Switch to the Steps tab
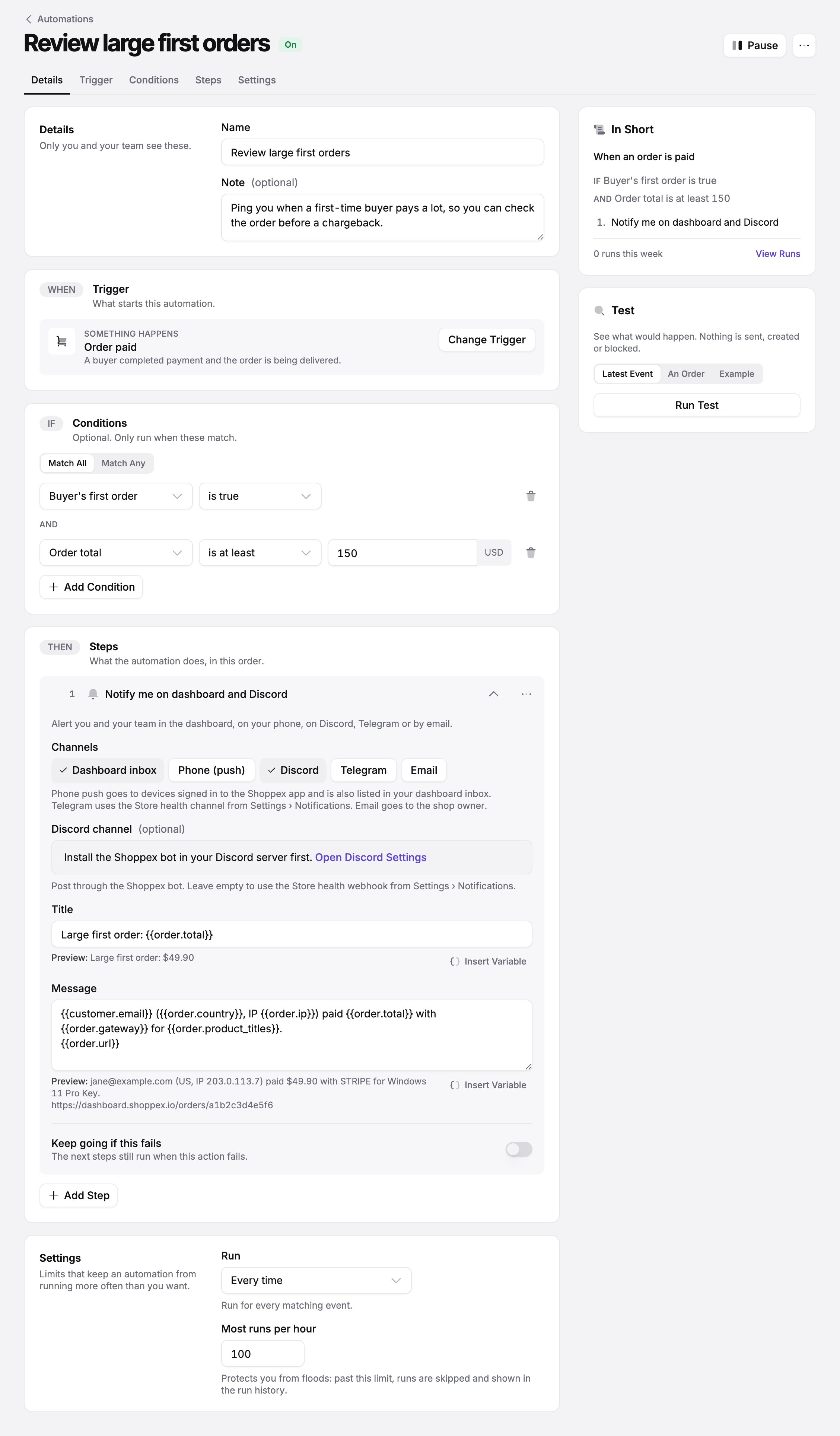Image resolution: width=840 pixels, height=1436 pixels. click(208, 80)
